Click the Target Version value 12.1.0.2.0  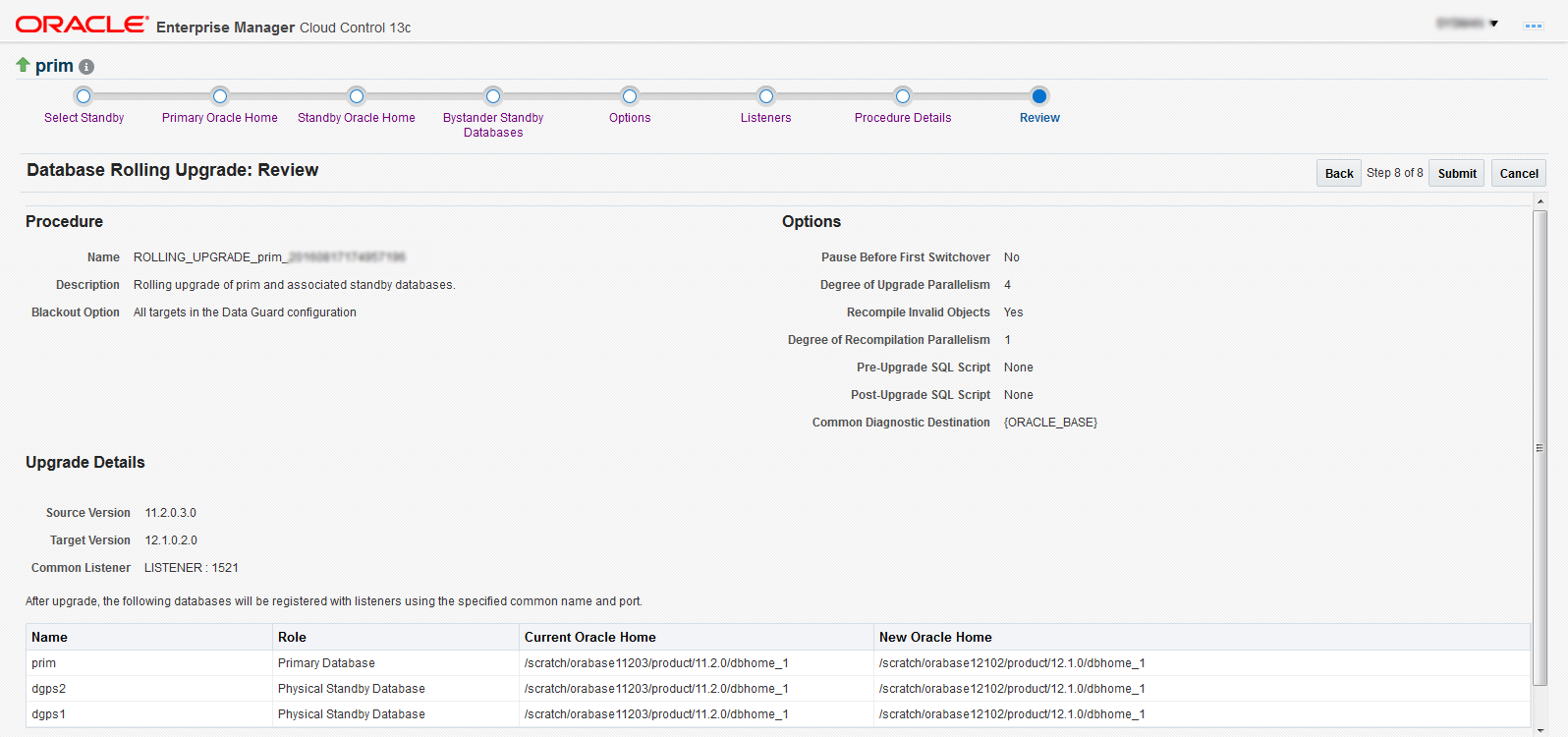171,540
